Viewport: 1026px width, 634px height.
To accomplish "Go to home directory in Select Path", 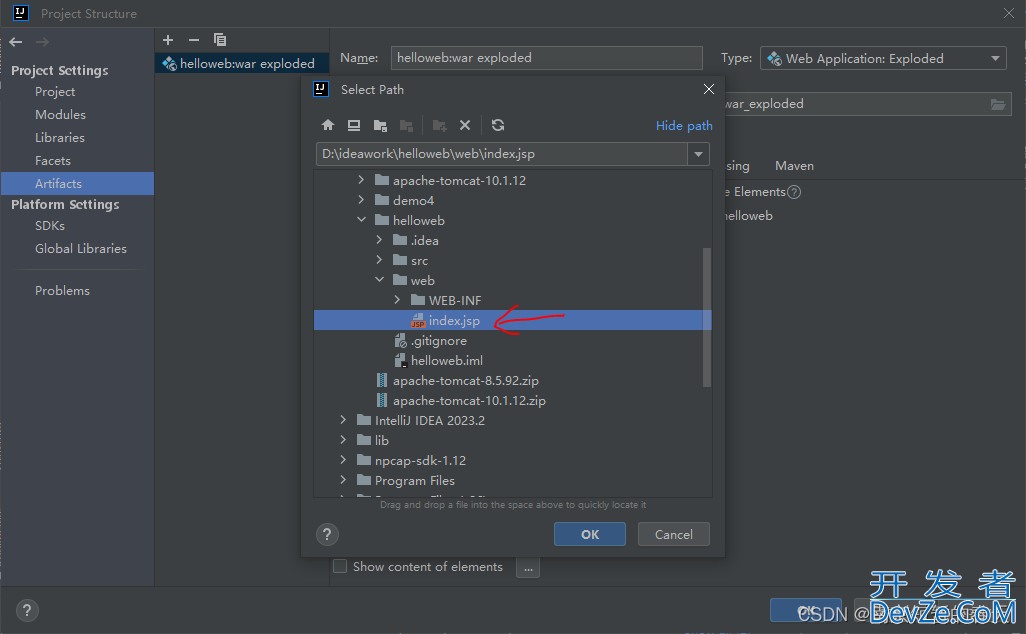I will click(328, 125).
